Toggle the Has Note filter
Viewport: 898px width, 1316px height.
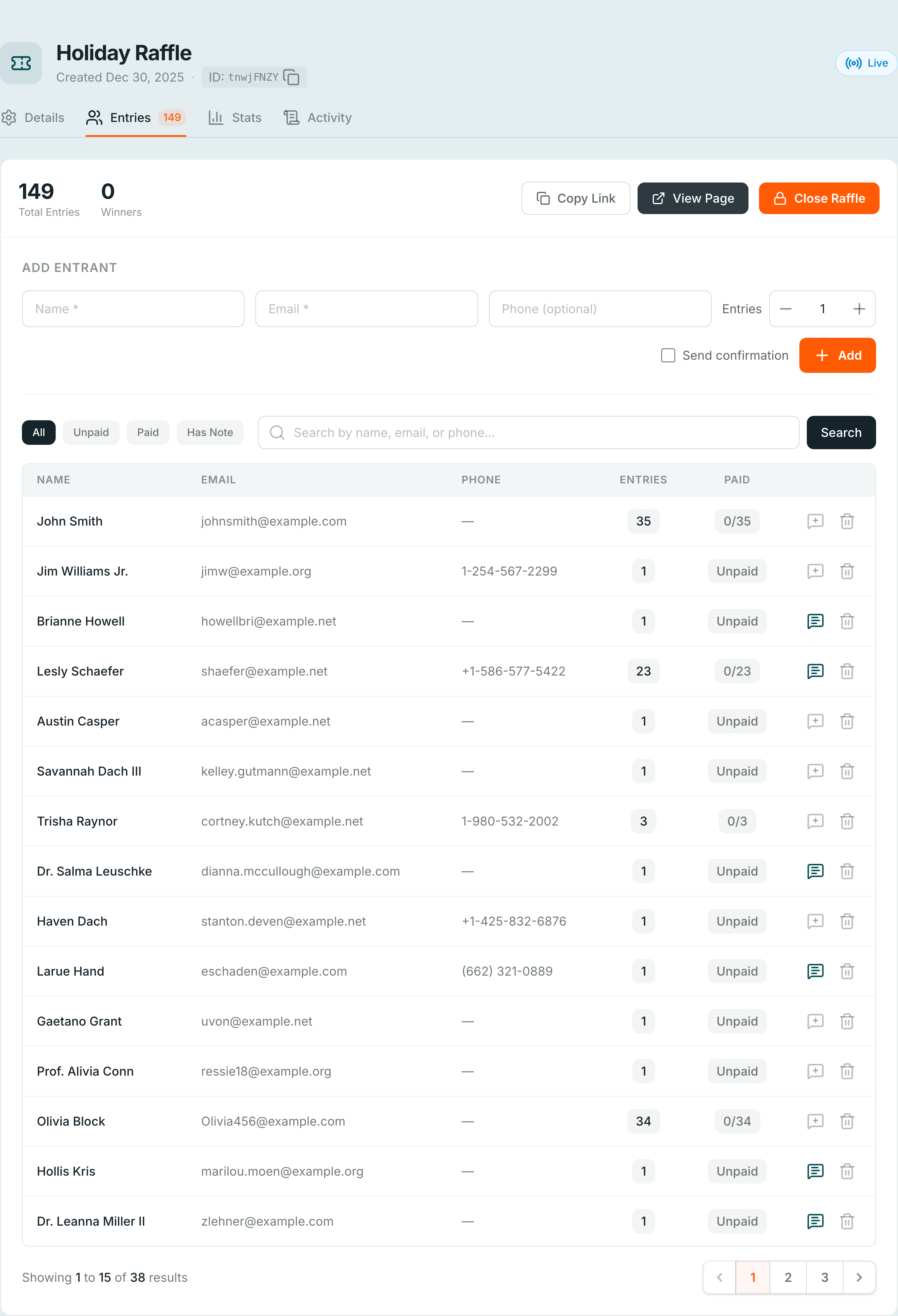point(210,432)
